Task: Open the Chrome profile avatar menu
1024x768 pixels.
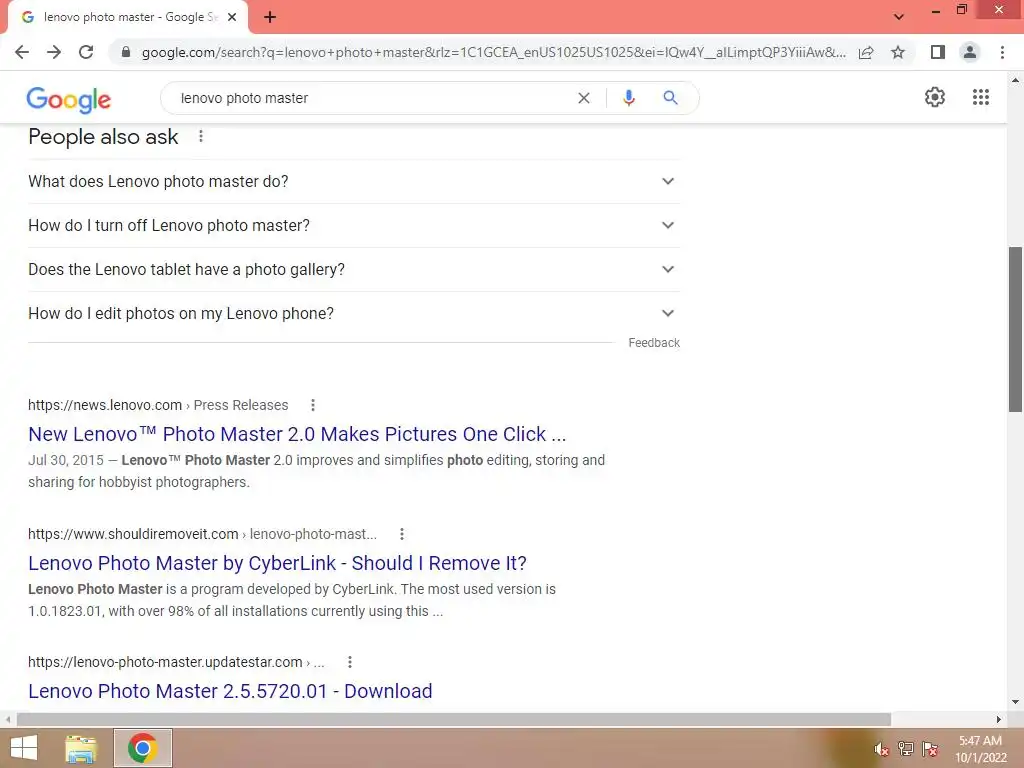Action: point(970,52)
